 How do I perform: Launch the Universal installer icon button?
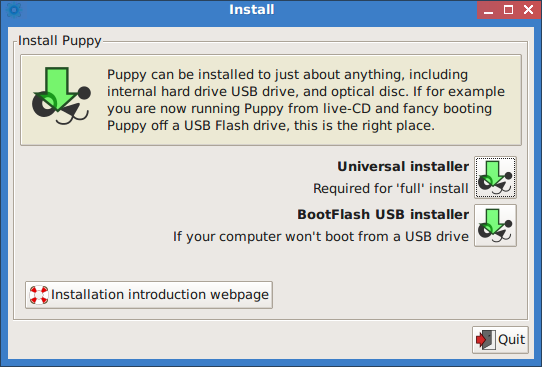495,177
